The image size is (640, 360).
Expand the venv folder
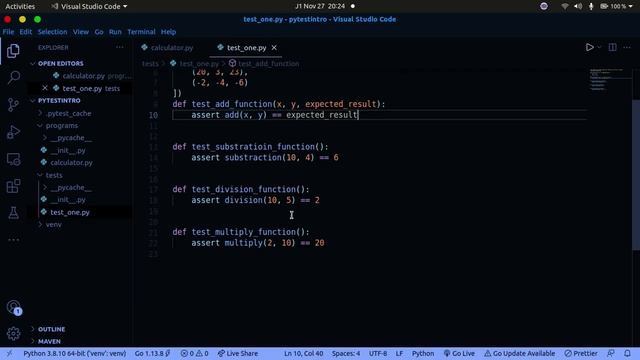[x=53, y=224]
